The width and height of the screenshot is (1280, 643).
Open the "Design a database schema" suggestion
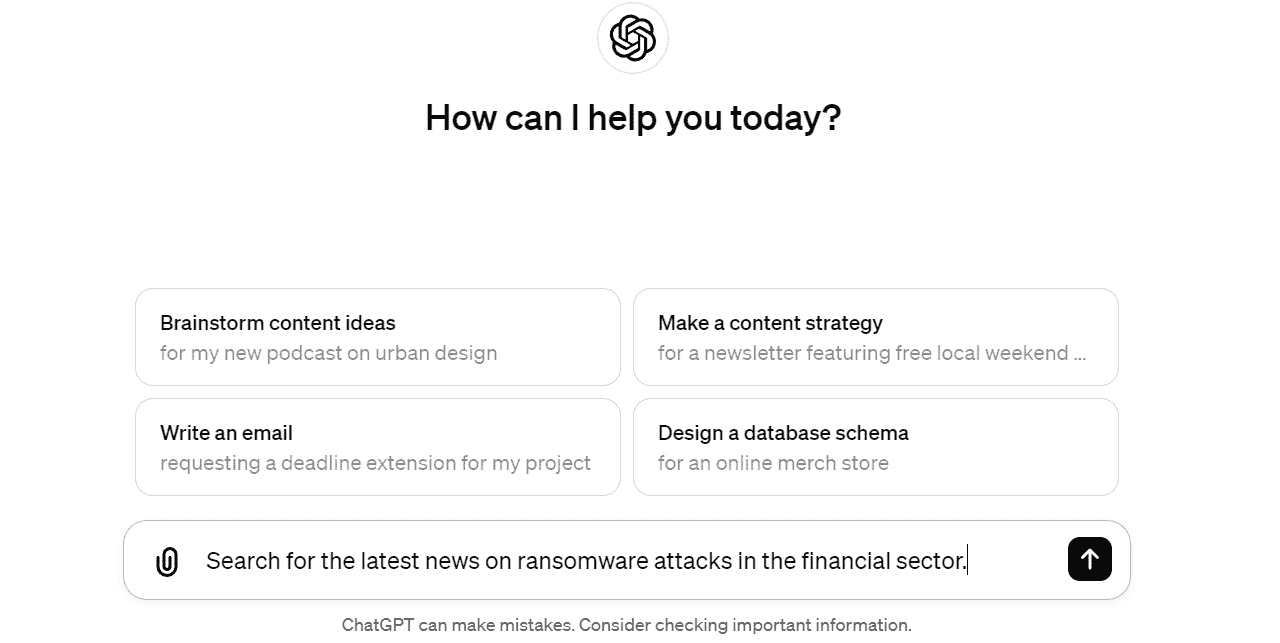click(876, 447)
